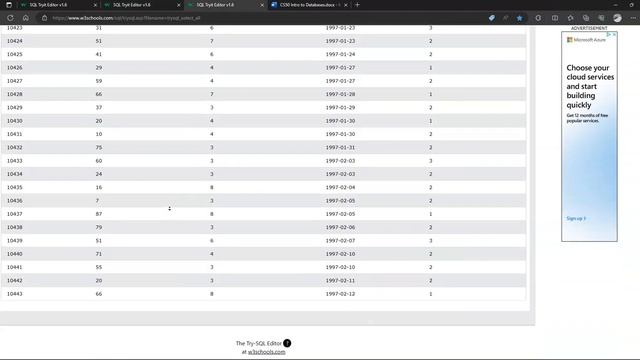This screenshot has height=360, width=640.
Task: Open the tab actions menu icon
Action: tap(9, 5)
